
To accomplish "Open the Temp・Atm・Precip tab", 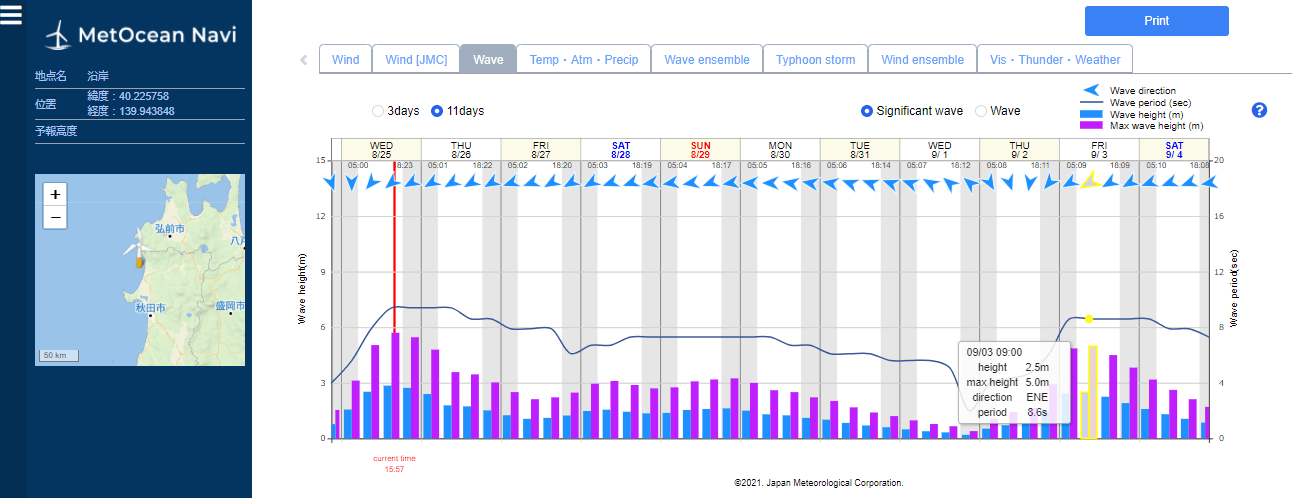I will coord(583,59).
